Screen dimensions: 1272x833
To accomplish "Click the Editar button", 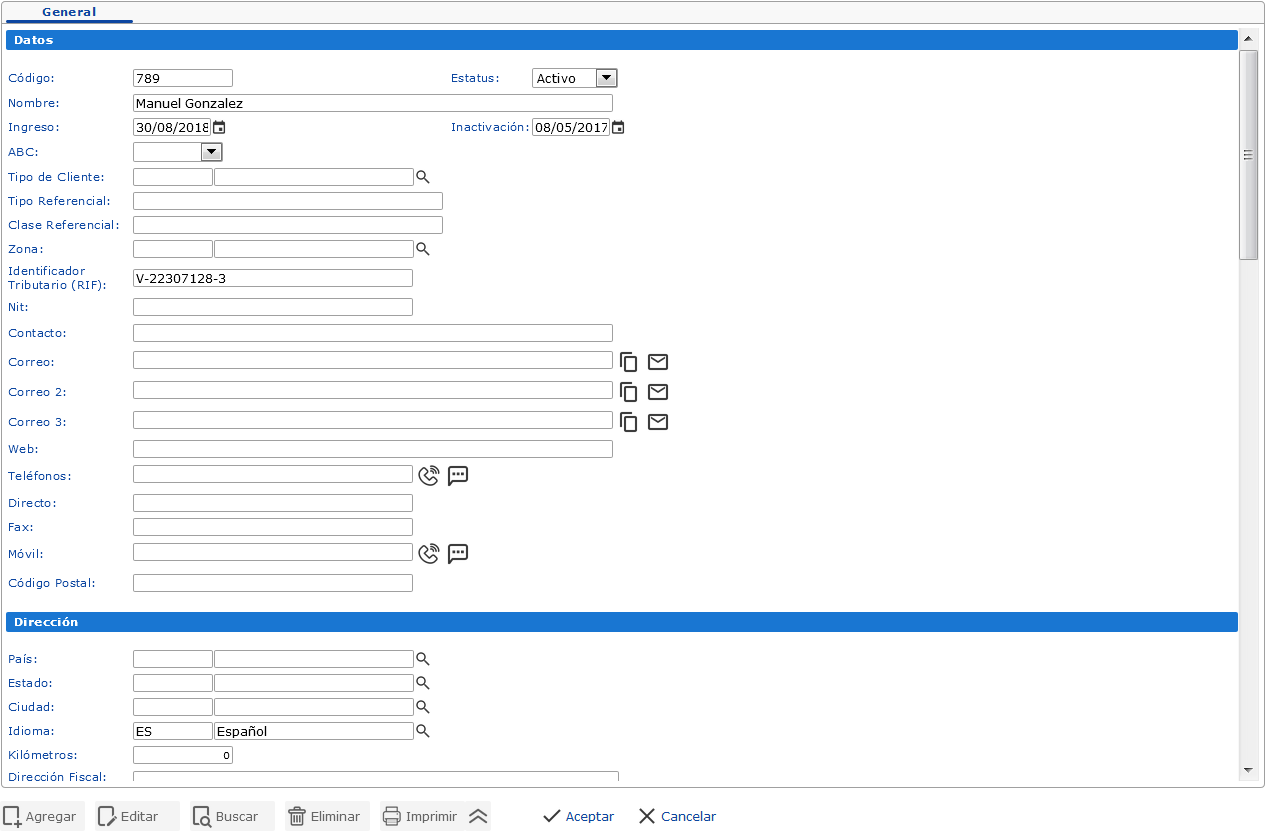I will click(137, 816).
